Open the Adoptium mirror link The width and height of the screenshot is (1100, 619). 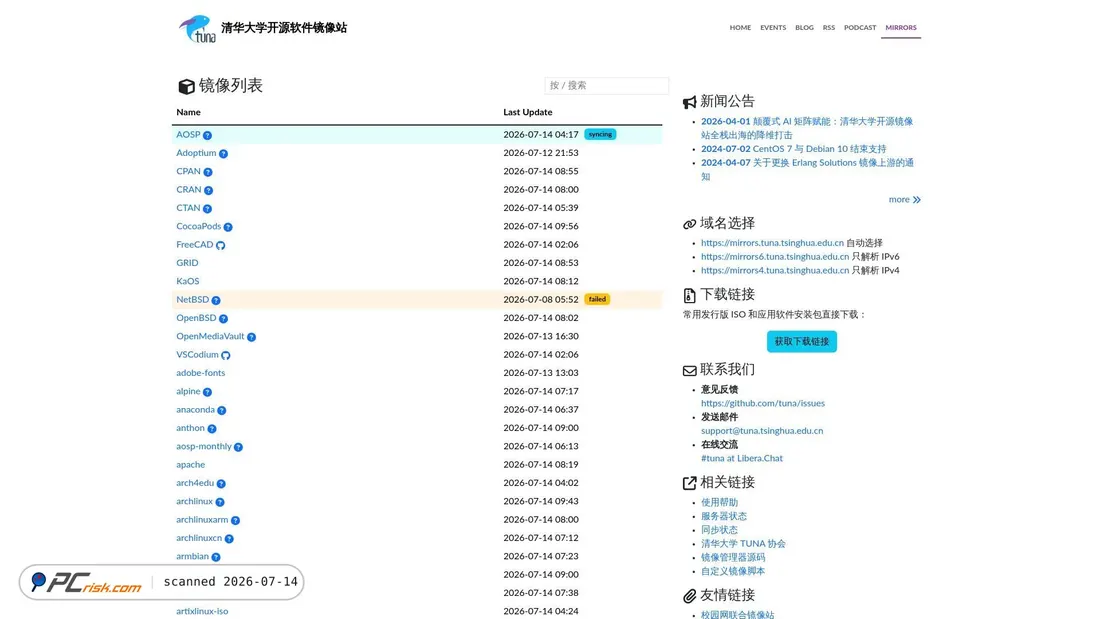click(196, 153)
